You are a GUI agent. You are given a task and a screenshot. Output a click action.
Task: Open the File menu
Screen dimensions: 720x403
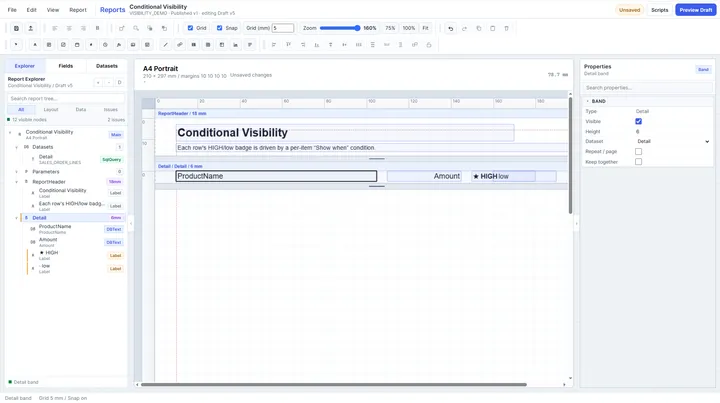click(12, 10)
